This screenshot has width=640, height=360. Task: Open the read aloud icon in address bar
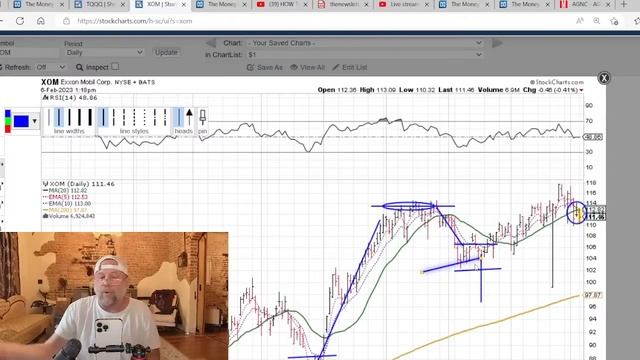coord(580,21)
